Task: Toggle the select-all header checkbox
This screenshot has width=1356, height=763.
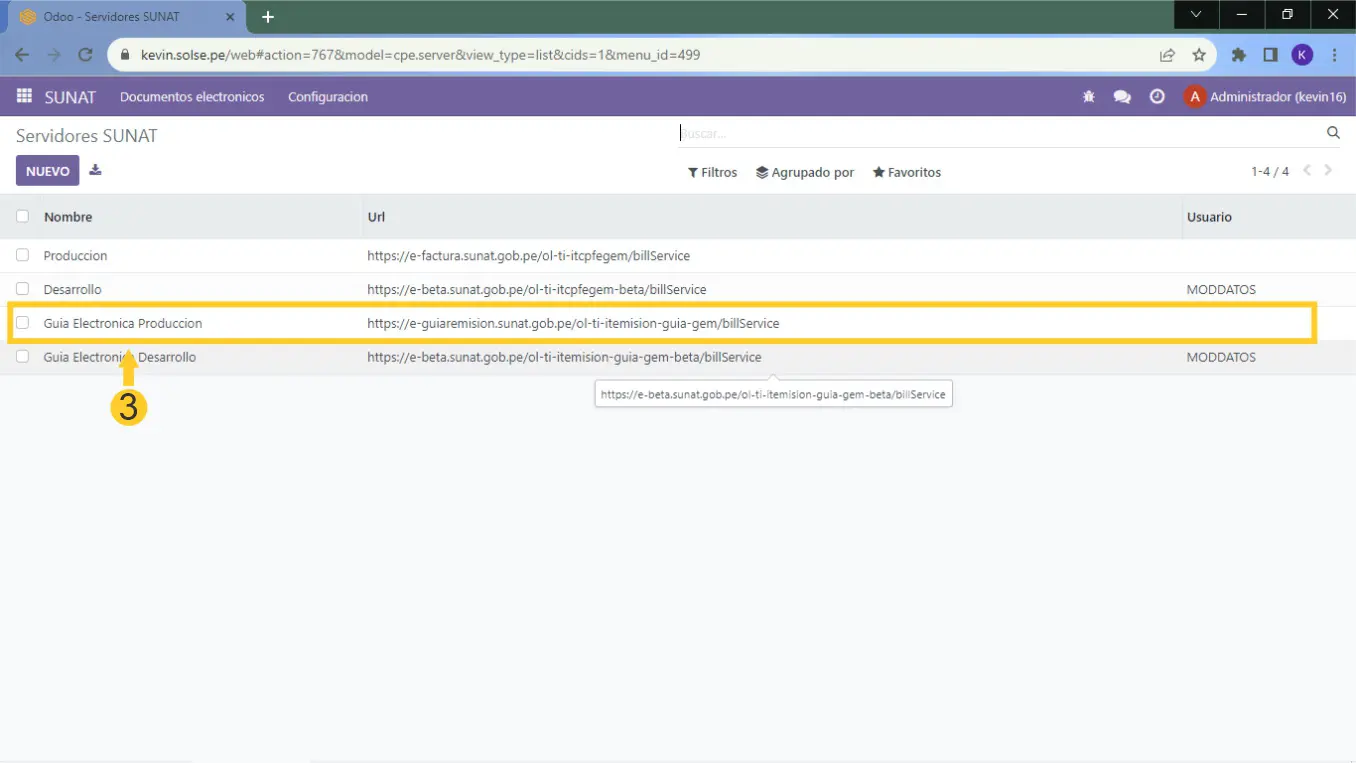Action: click(x=23, y=216)
